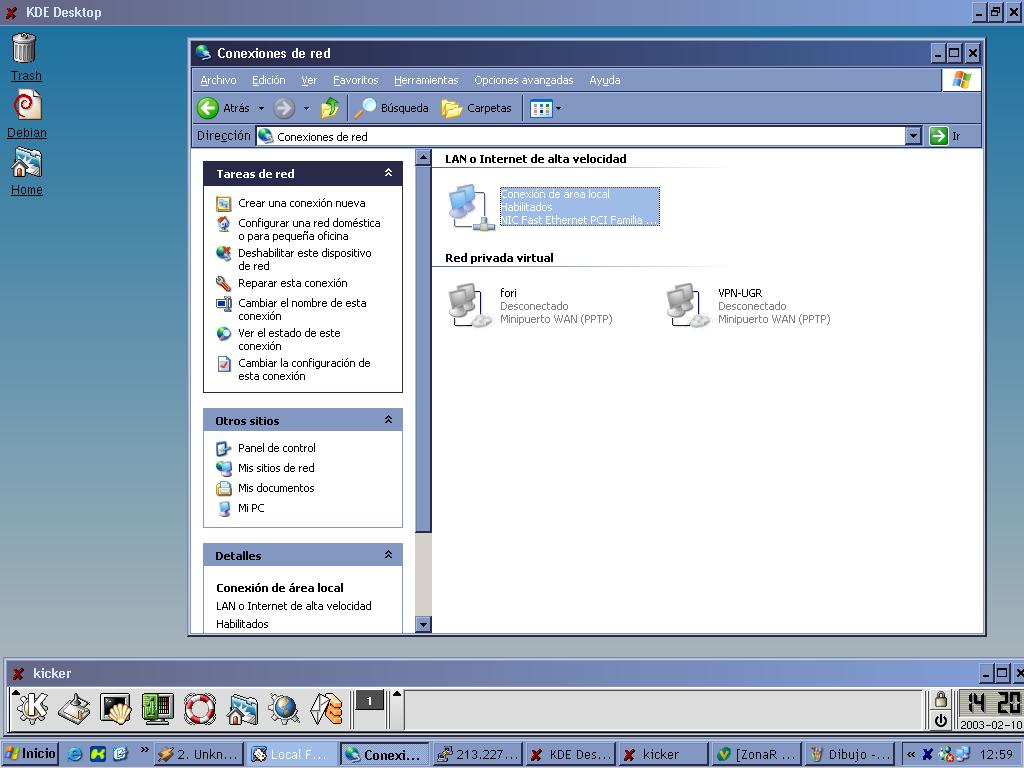Screen dimensions: 1024x768
Task: Collapse the Otros sitios panel
Action: coord(389,420)
